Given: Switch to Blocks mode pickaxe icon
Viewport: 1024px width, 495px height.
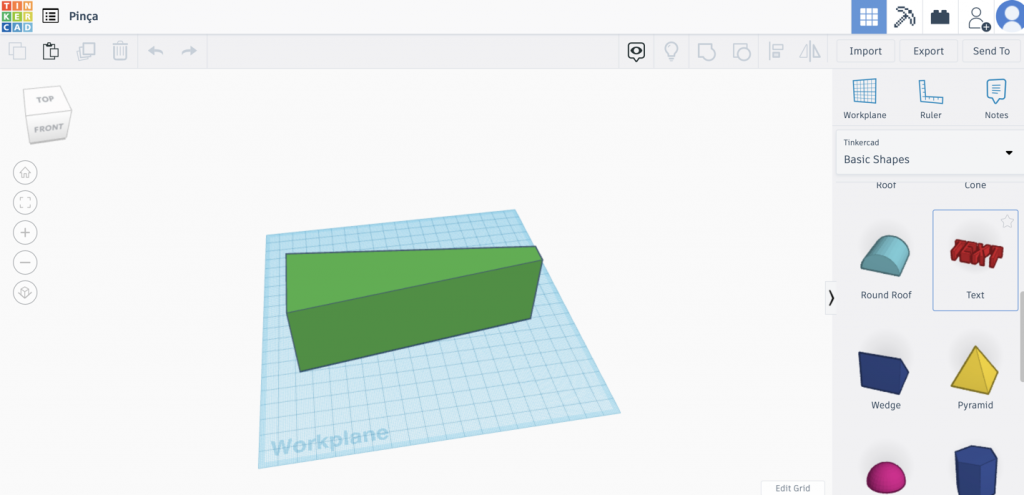Looking at the screenshot, I should coord(904,17).
